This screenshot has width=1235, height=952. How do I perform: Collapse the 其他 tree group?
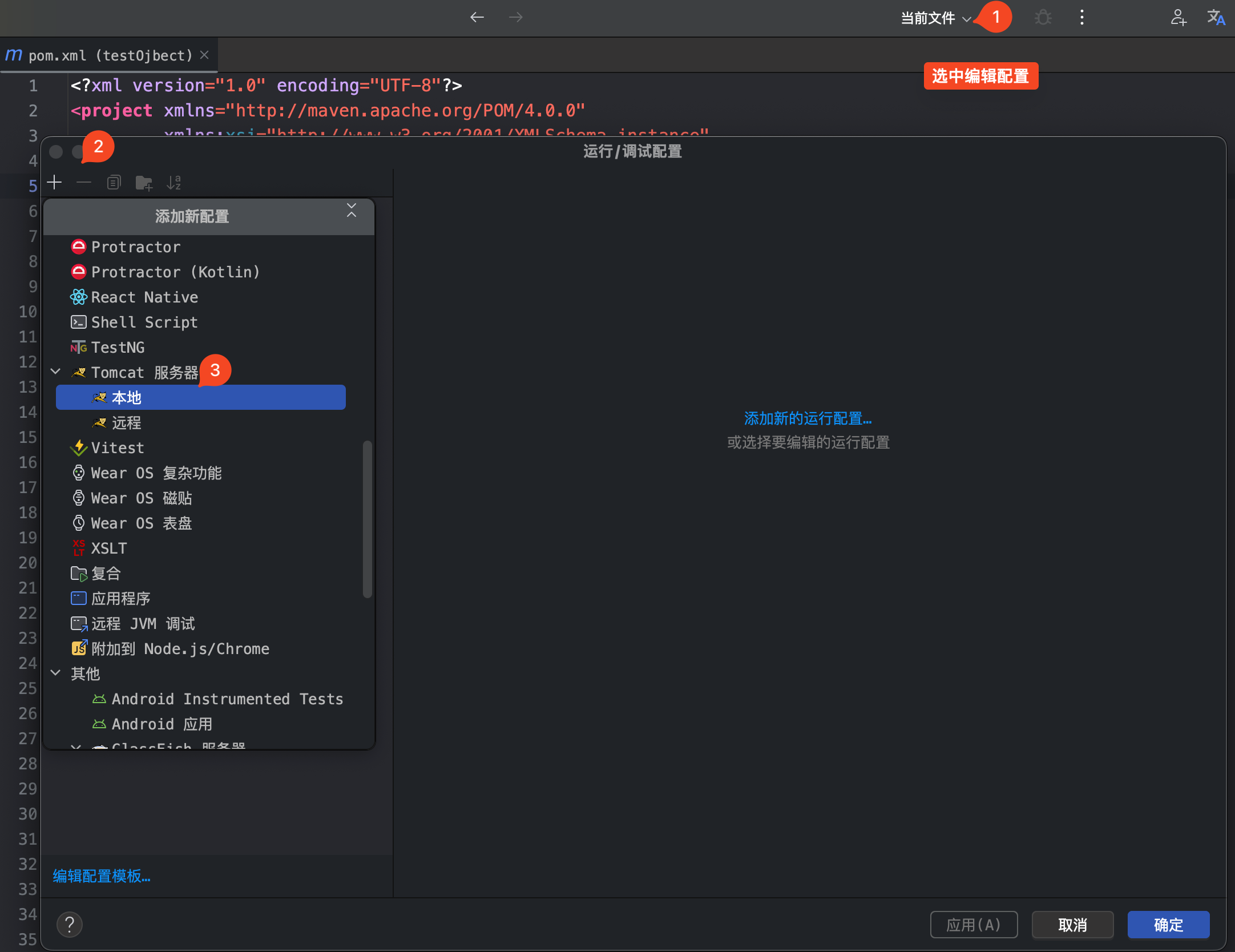[x=56, y=673]
